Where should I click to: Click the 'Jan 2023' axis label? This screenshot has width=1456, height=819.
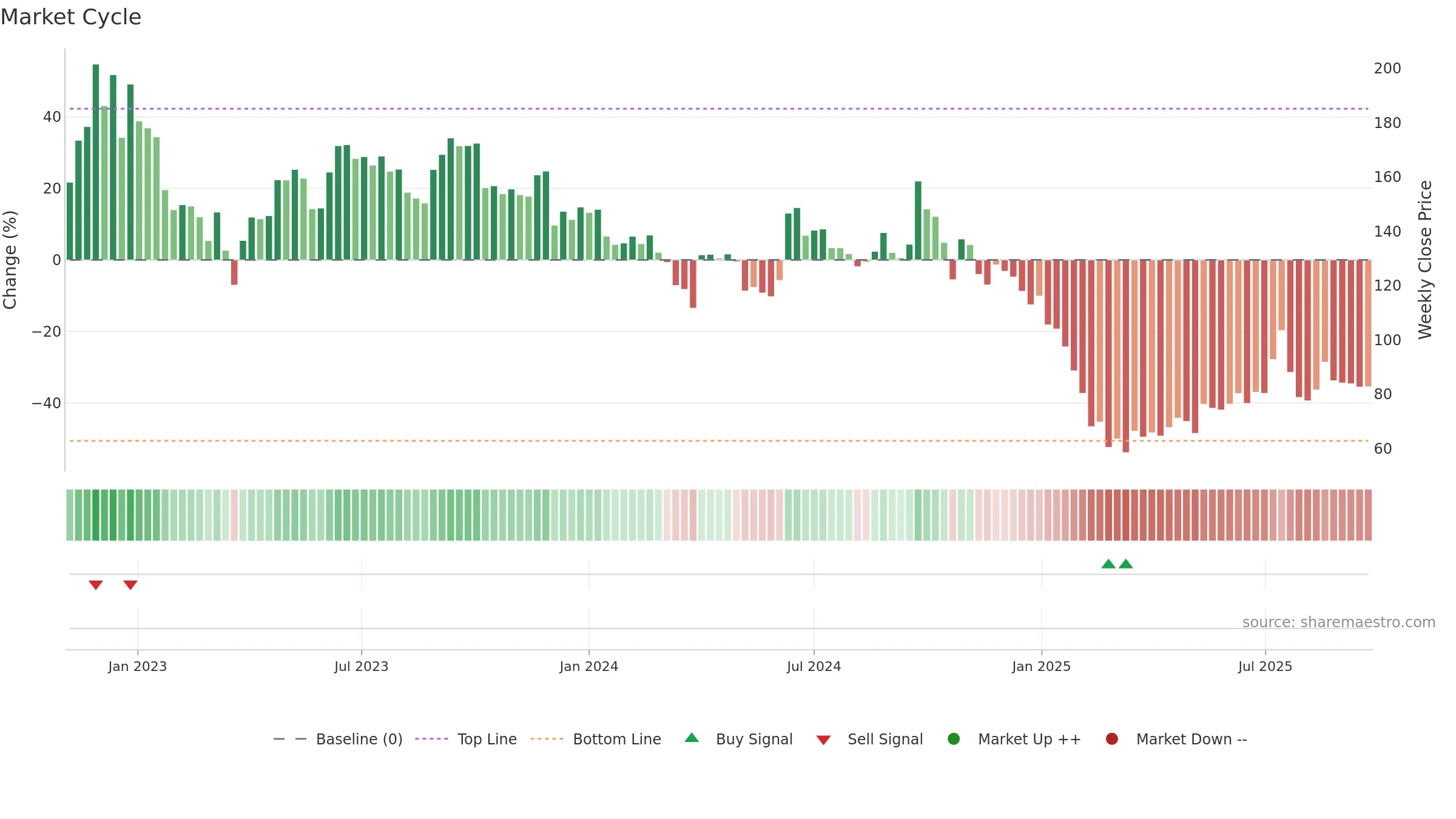click(138, 666)
